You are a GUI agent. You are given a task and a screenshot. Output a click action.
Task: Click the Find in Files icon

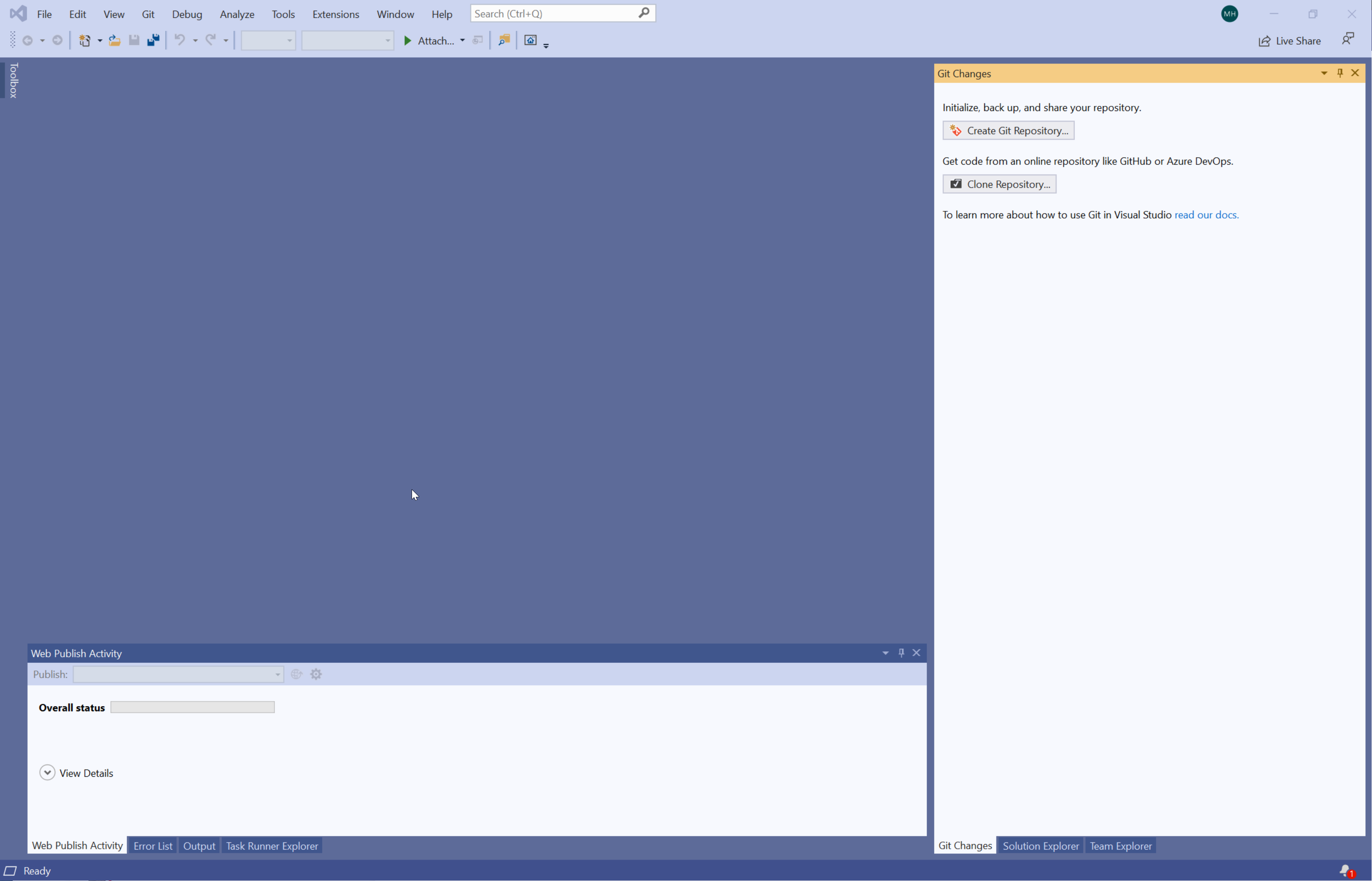(504, 40)
